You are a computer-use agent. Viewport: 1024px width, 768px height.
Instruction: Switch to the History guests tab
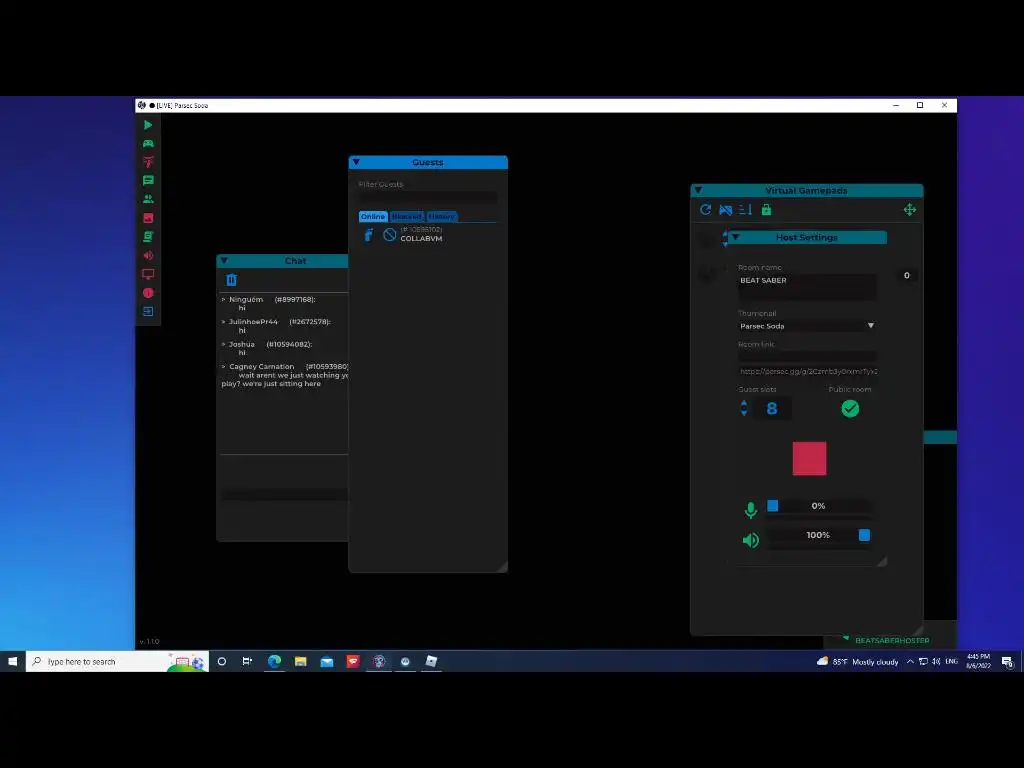(x=441, y=216)
